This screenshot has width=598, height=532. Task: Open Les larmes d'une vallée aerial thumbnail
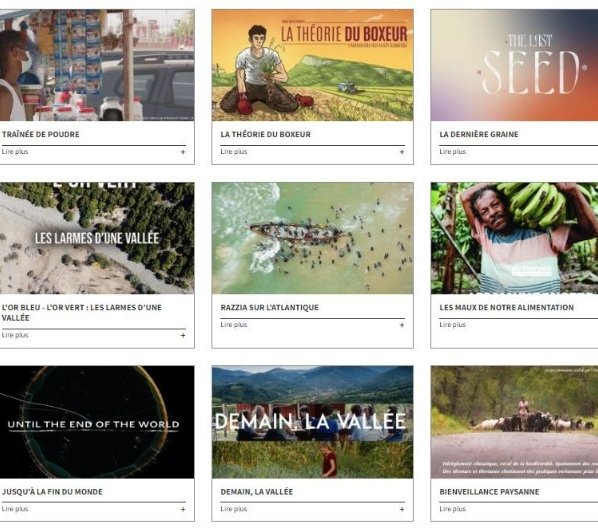point(97,238)
